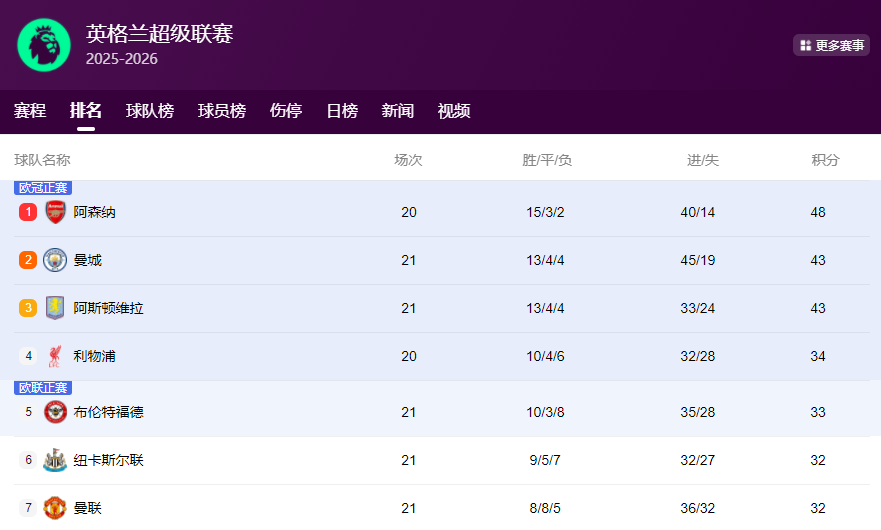Click the Premier League lion logo
881x530 pixels.
pos(44,45)
